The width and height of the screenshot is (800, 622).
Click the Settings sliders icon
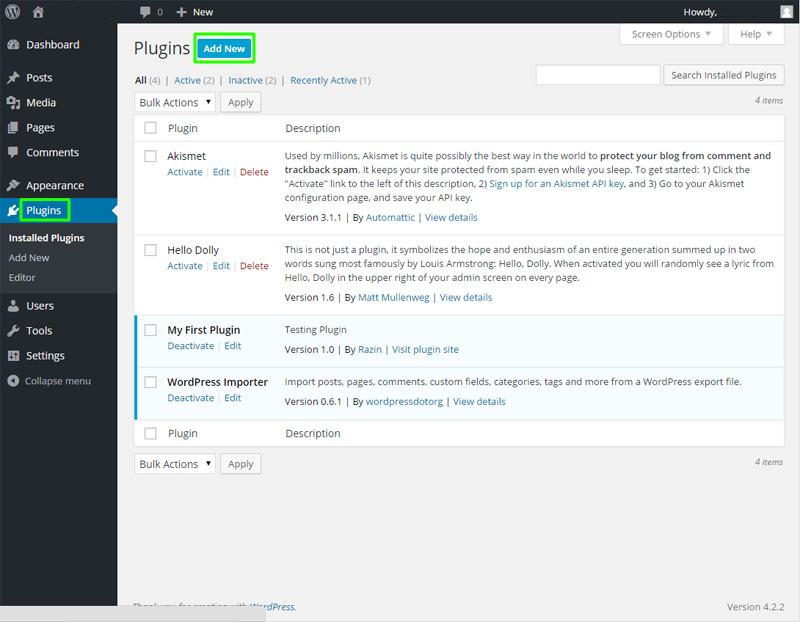13,356
